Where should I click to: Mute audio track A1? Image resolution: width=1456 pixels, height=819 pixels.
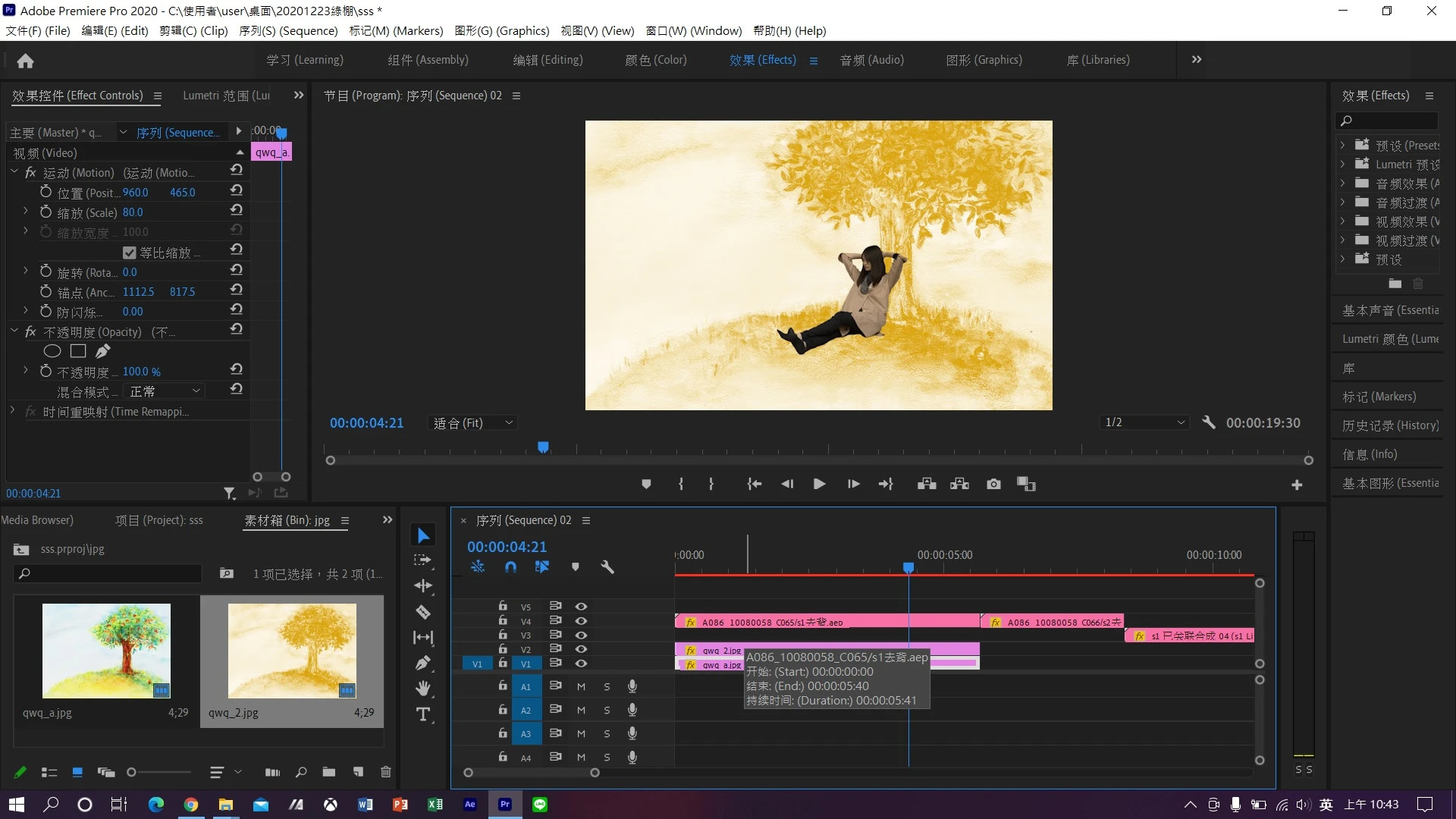click(x=581, y=686)
